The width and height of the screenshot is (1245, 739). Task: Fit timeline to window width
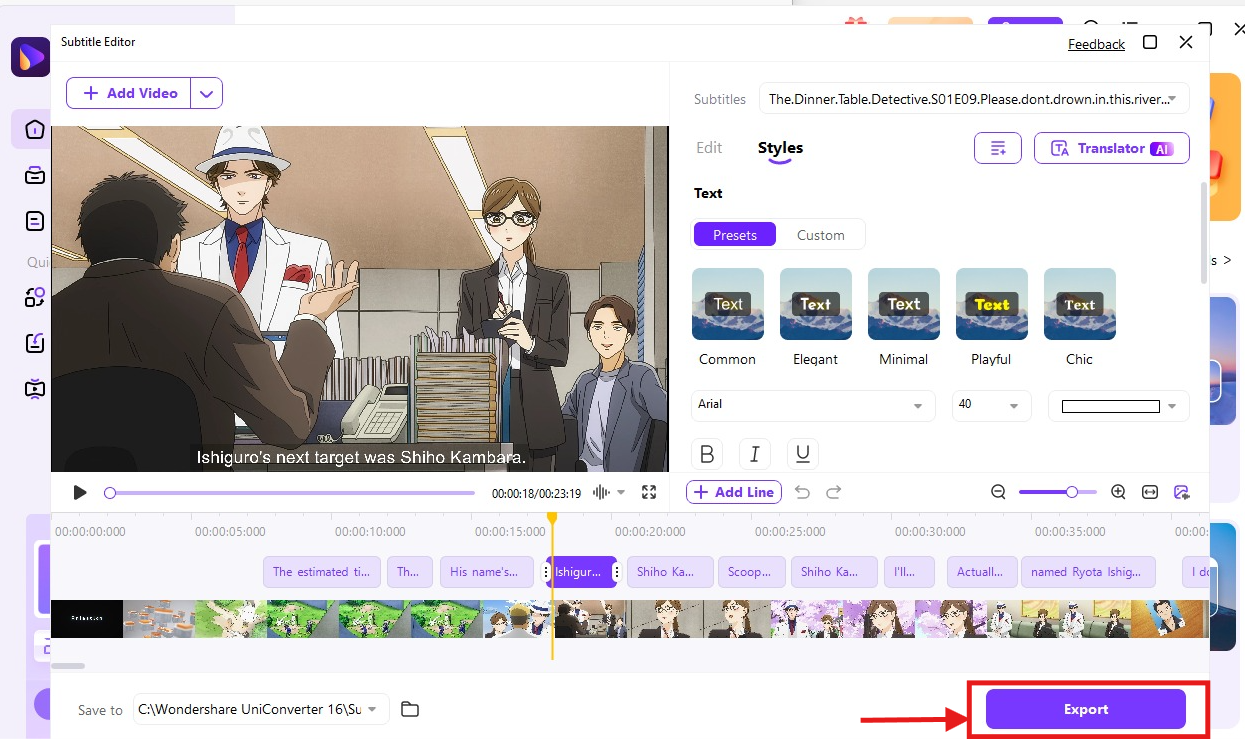point(1150,492)
